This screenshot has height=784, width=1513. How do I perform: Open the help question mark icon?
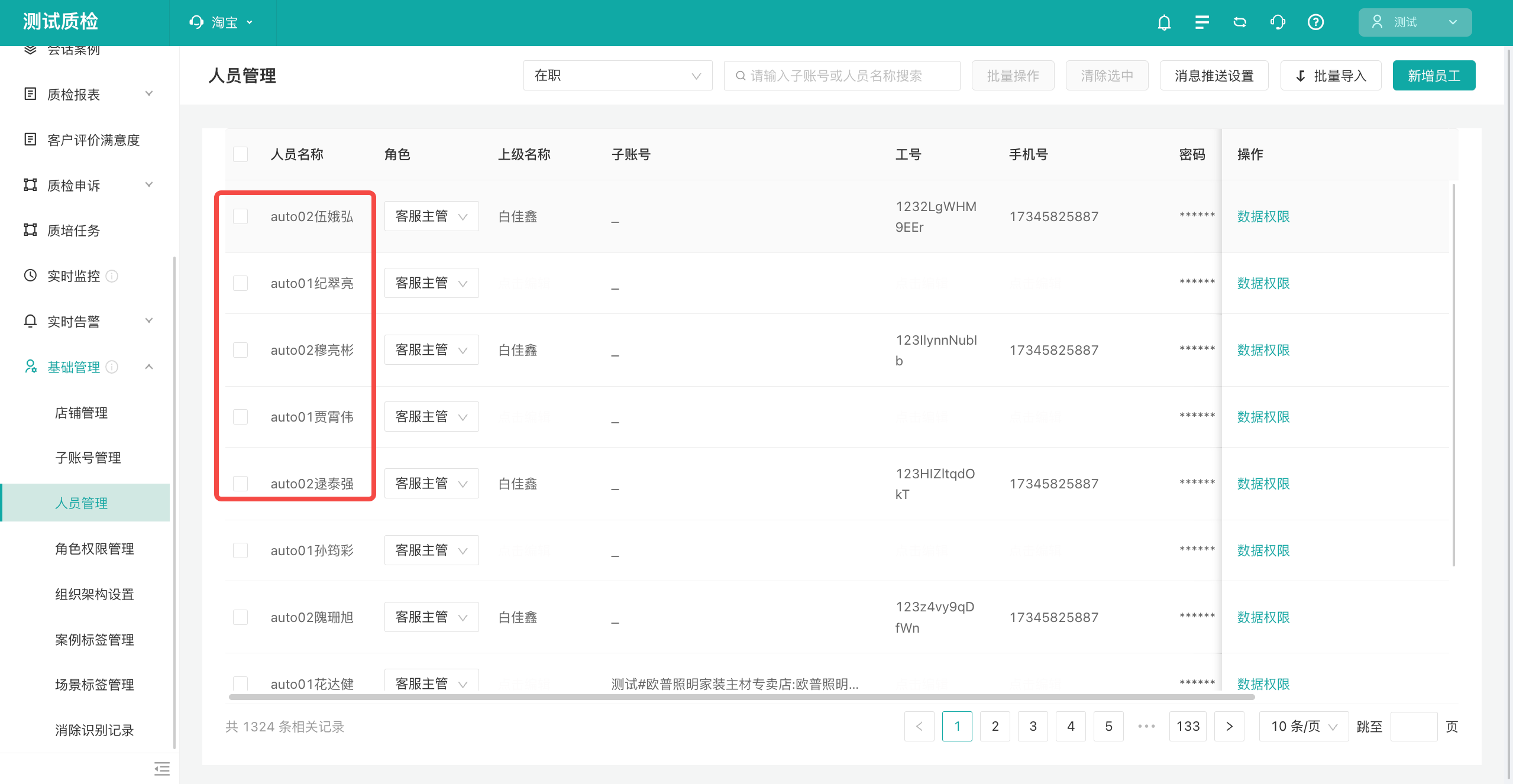(1315, 22)
